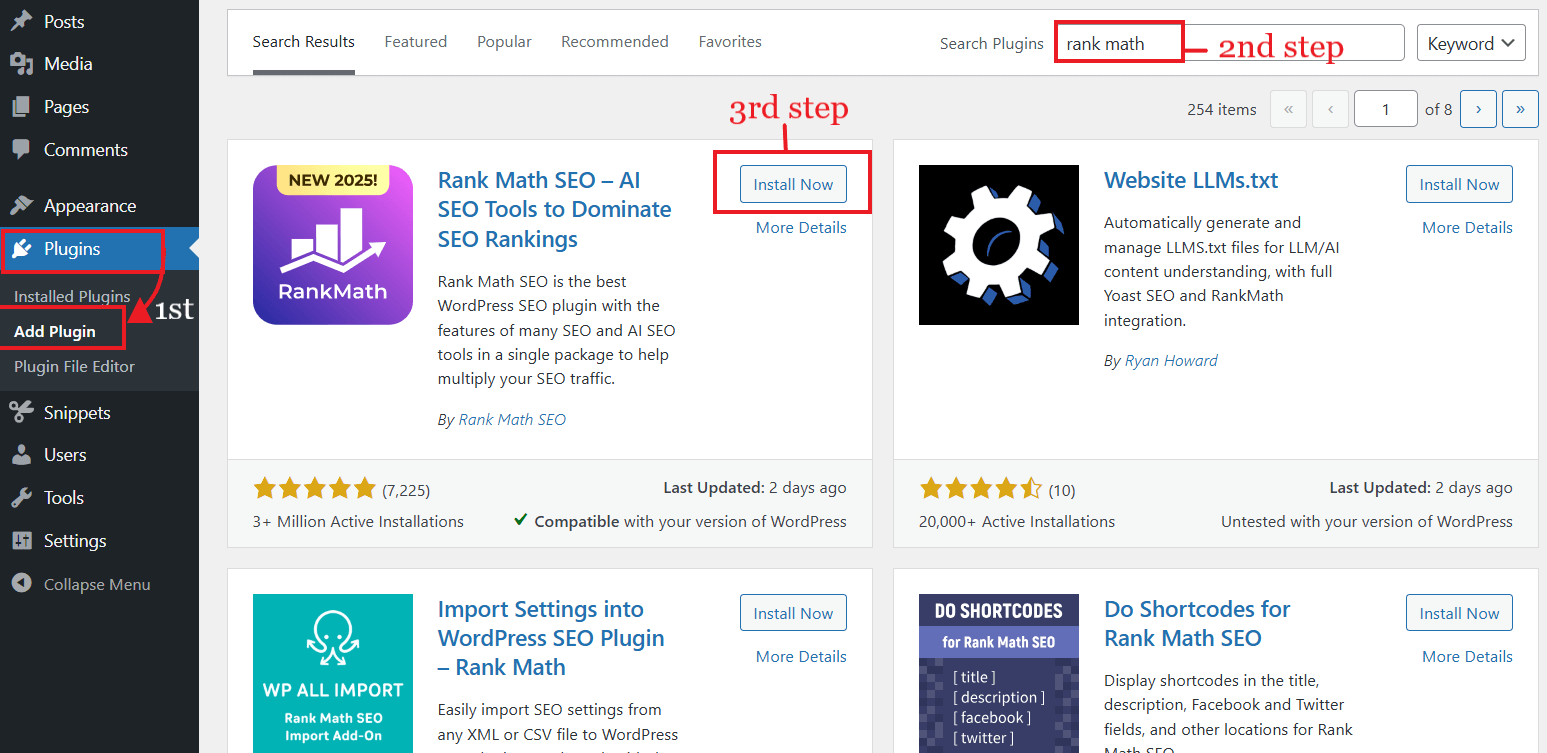Open Installed Plugins submenu item
The height and width of the screenshot is (753, 1547).
(x=72, y=297)
